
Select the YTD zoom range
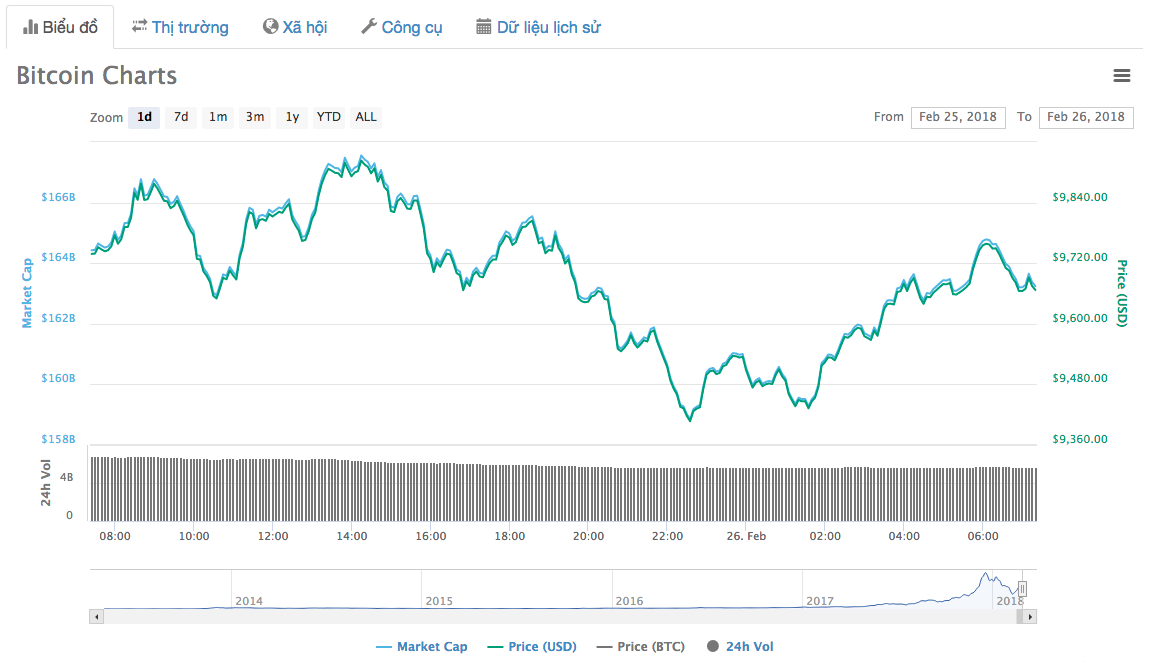(x=328, y=117)
